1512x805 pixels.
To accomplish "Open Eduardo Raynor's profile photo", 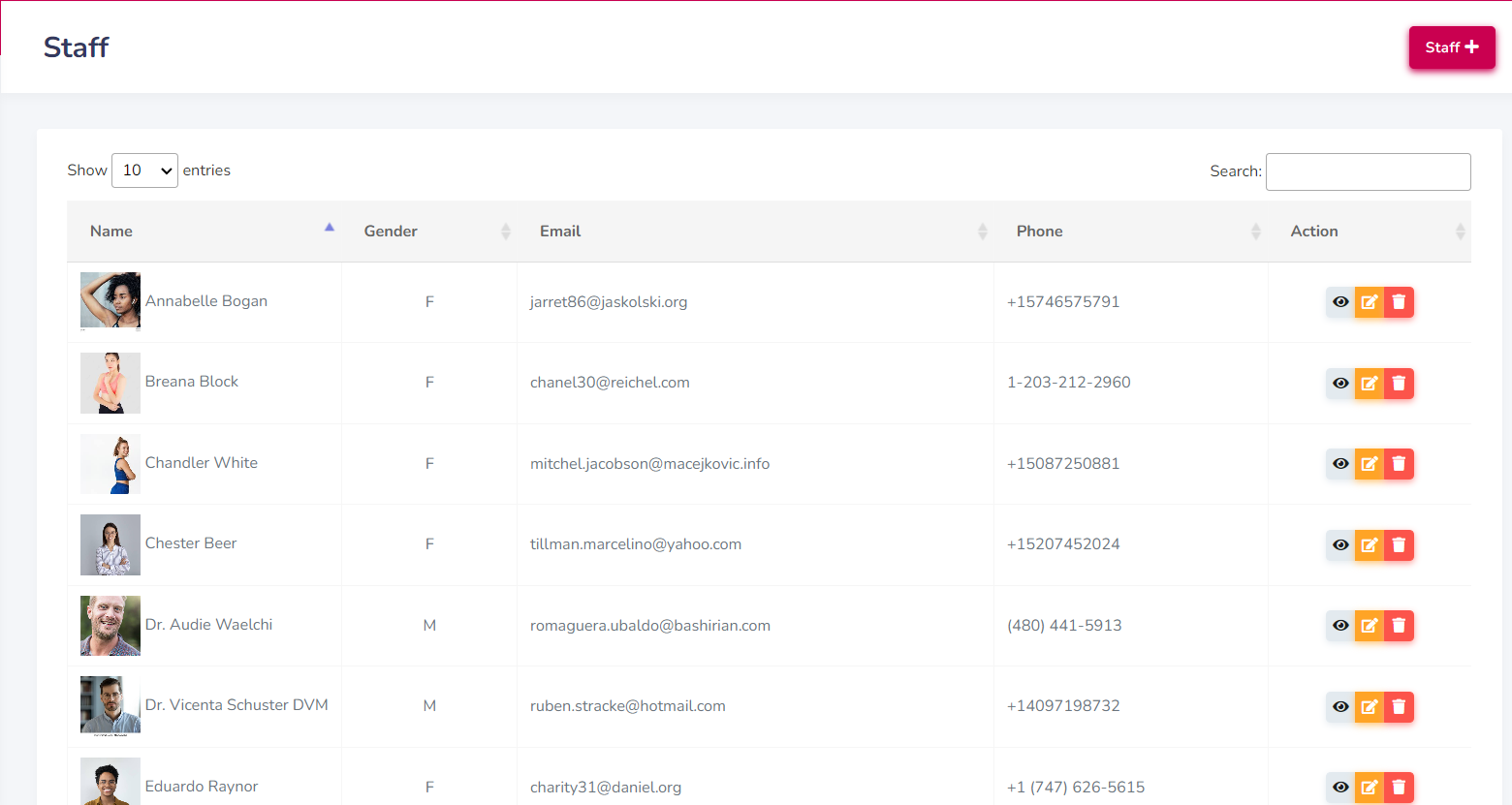I will pos(110,781).
